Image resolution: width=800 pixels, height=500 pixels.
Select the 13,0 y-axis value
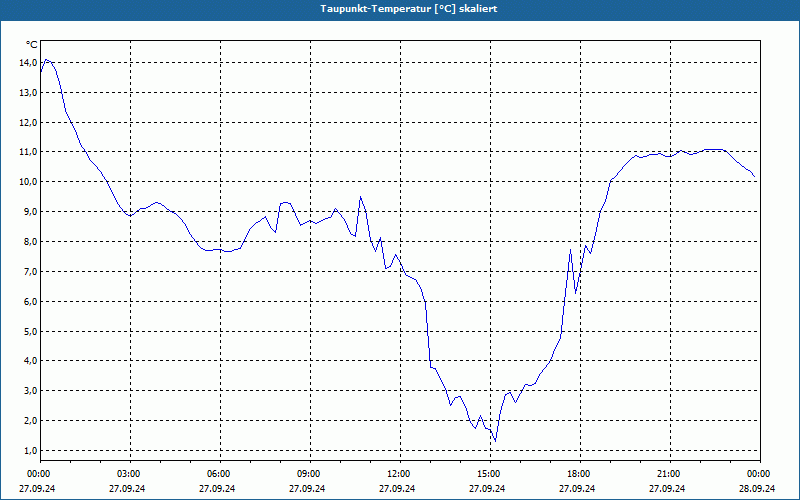click(x=28, y=92)
